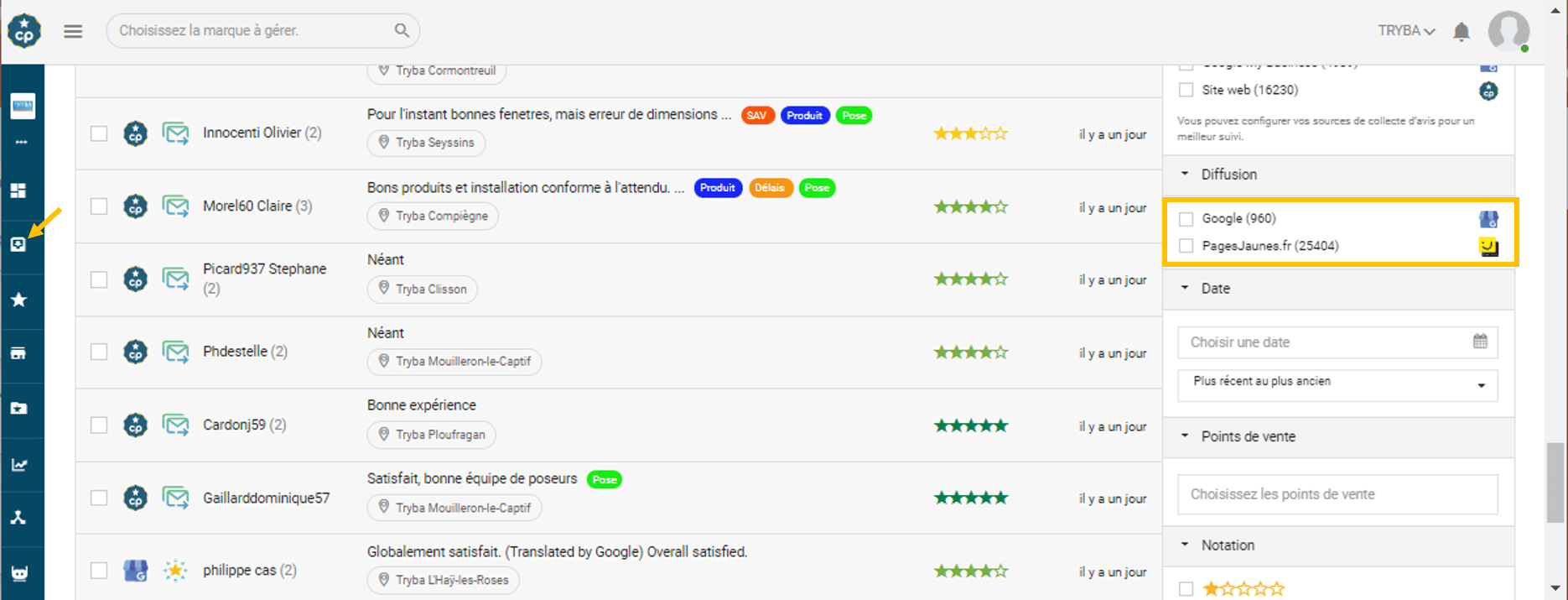This screenshot has width=1568, height=600.
Task: Open the user profile avatar
Action: 1508,31
